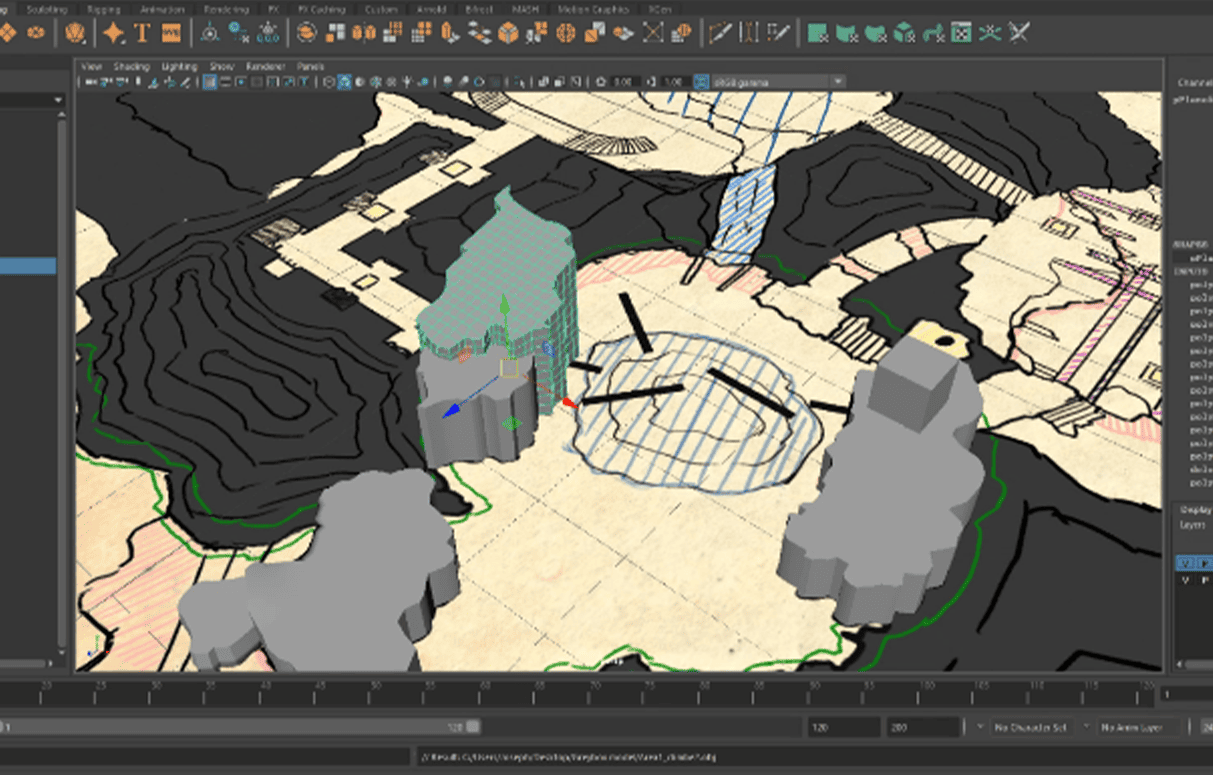Open the Renderer viewport menu
This screenshot has height=775, width=1213.
[263, 67]
